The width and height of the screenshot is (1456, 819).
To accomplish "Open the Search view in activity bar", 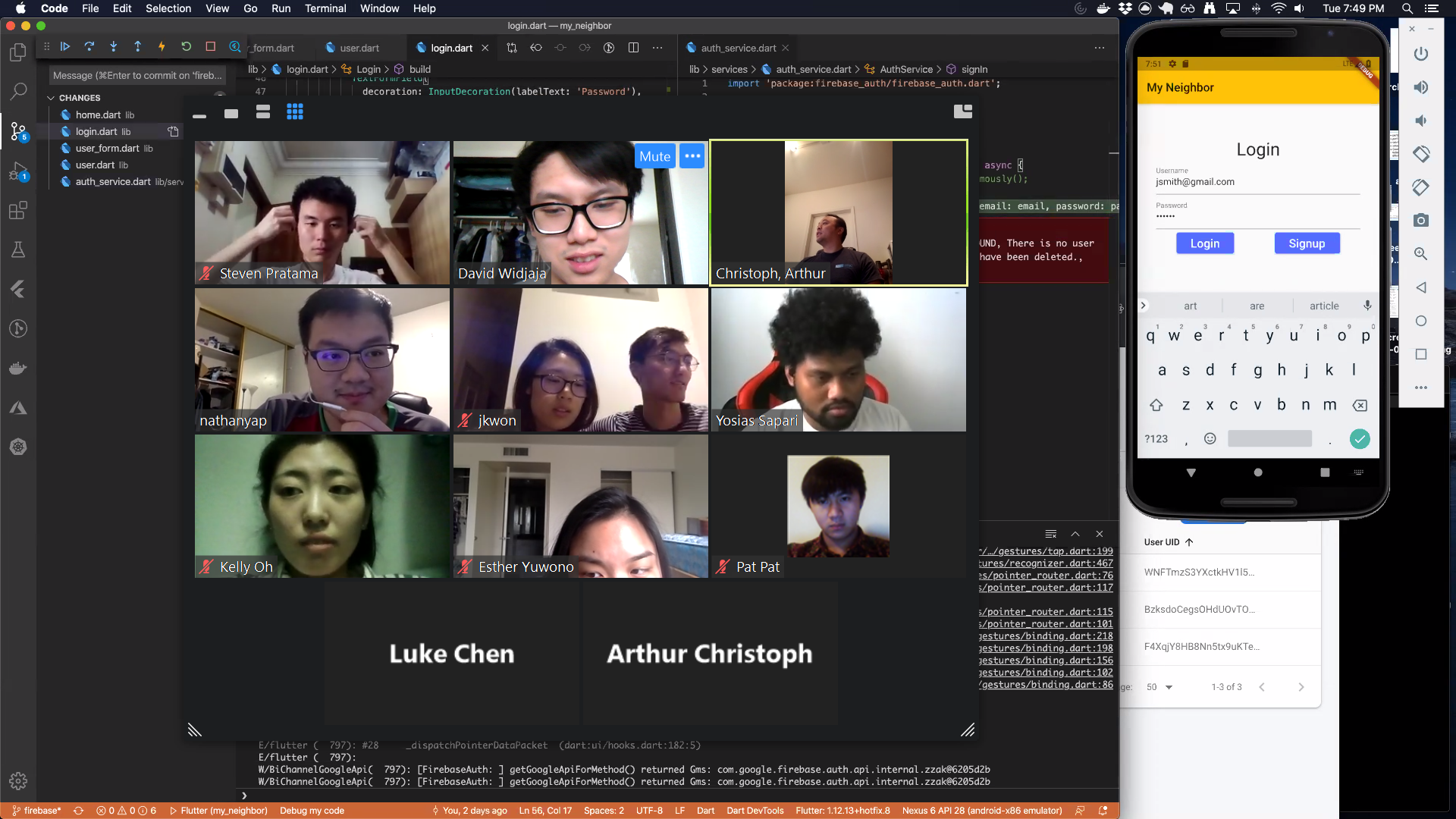I will tap(18, 92).
